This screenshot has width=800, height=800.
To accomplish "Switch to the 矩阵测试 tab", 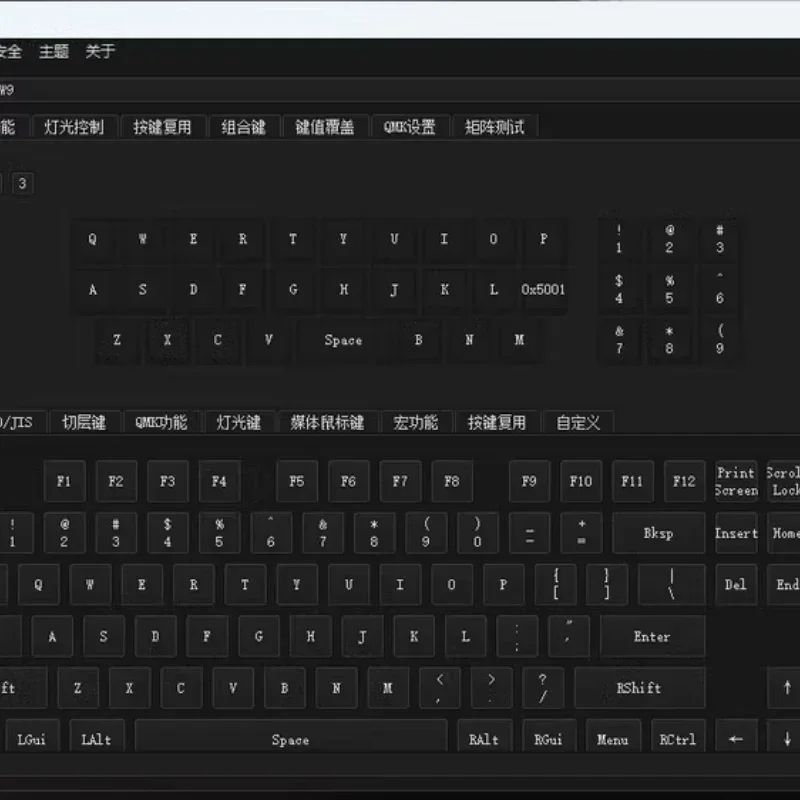I will (495, 127).
